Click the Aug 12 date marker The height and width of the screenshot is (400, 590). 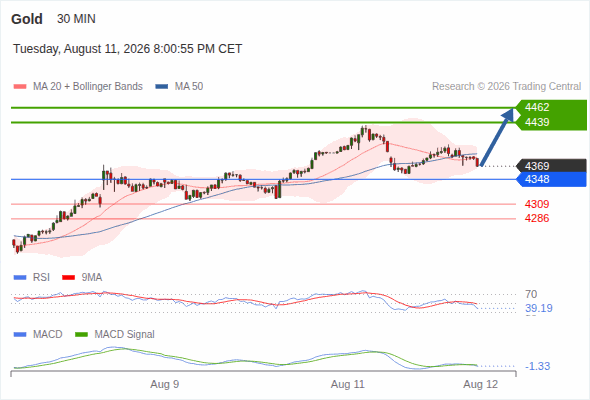coord(481,385)
